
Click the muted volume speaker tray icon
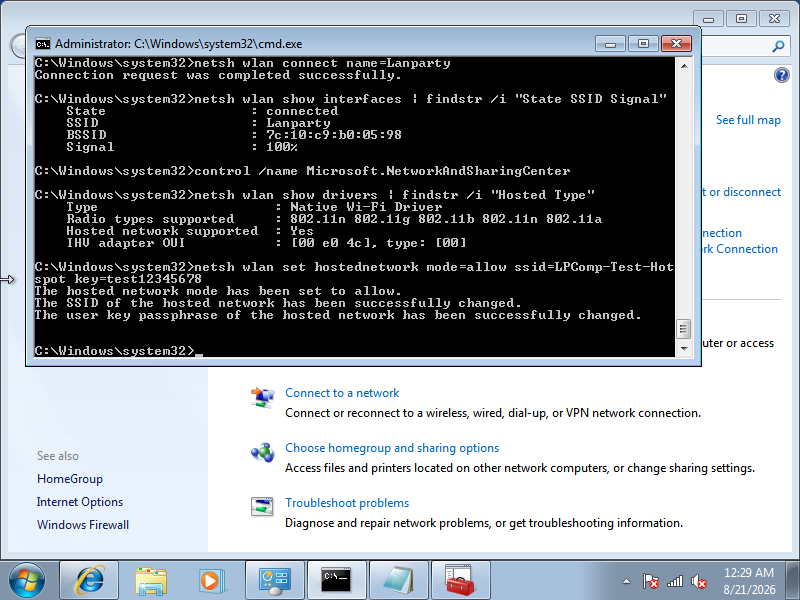tap(698, 581)
